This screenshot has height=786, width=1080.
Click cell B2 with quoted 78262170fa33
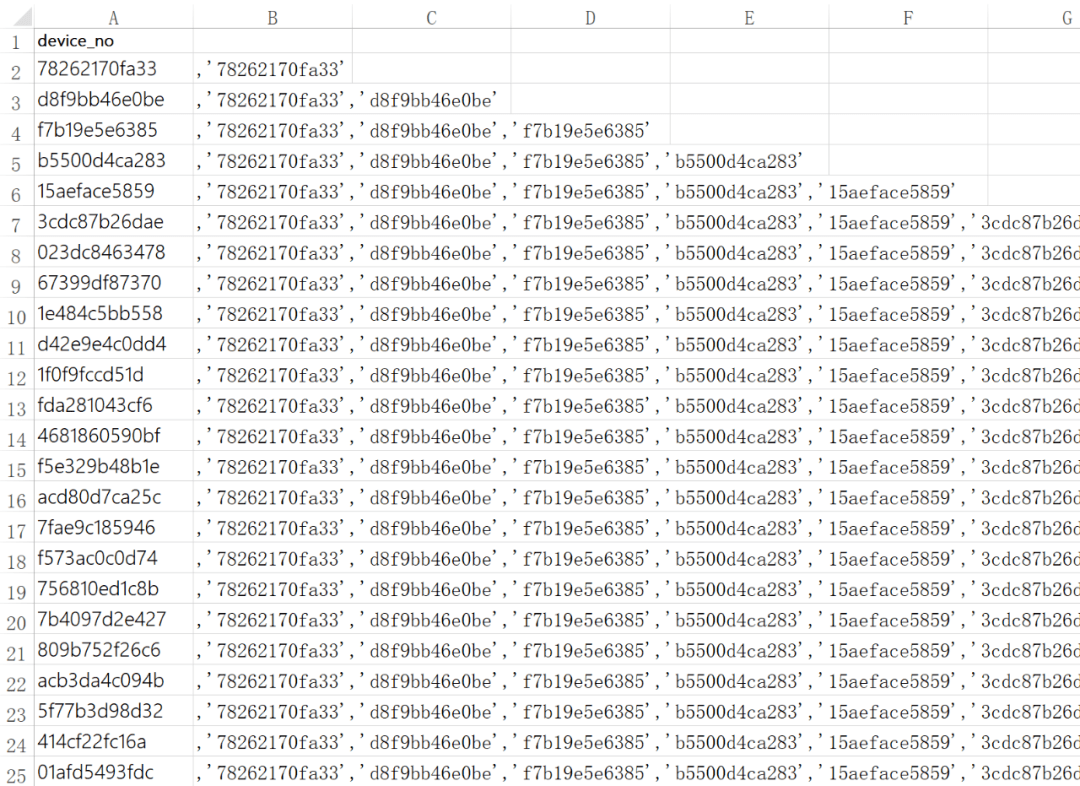pos(273,69)
